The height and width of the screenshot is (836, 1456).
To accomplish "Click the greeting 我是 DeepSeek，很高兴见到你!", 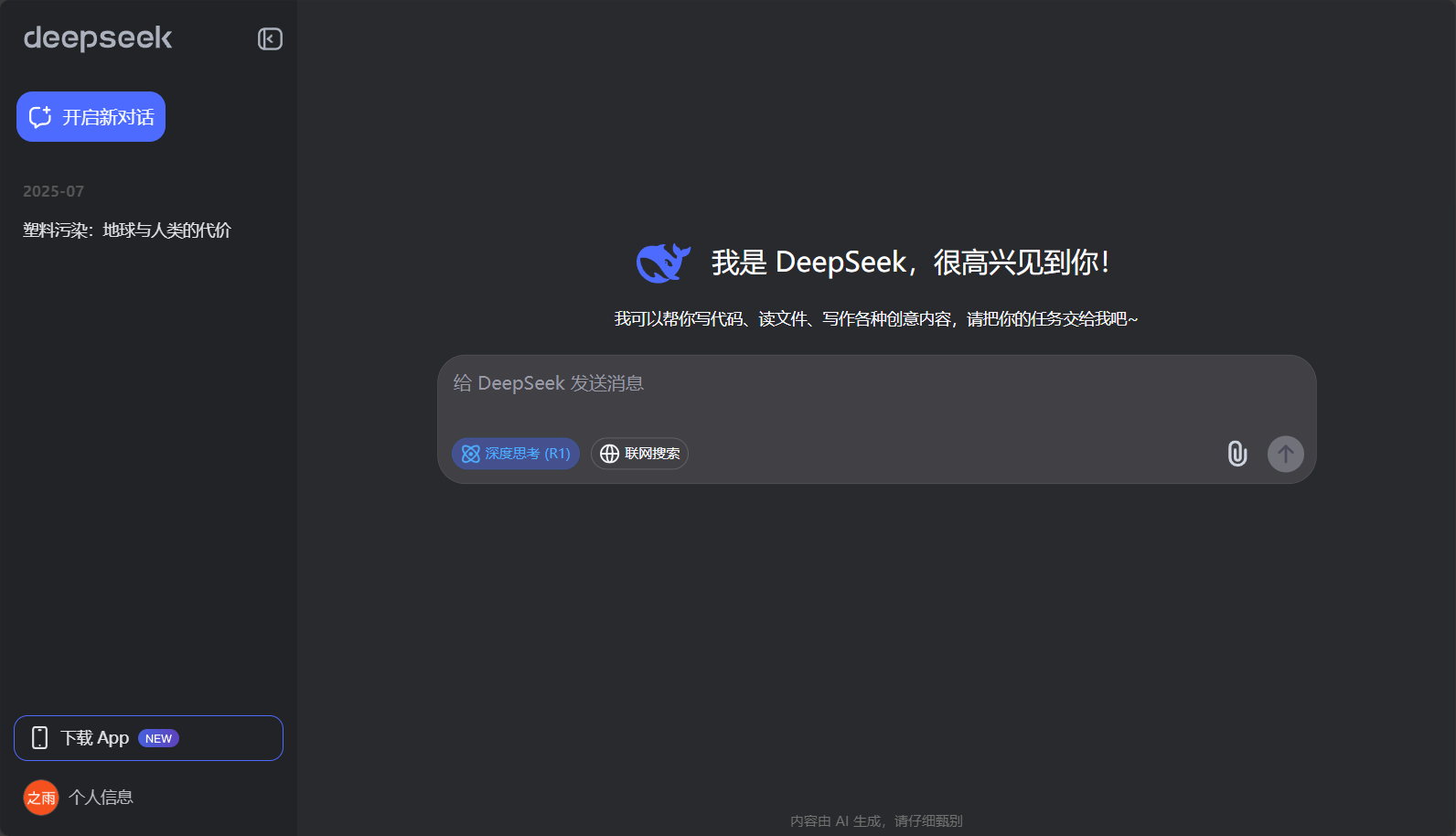I will 911,263.
